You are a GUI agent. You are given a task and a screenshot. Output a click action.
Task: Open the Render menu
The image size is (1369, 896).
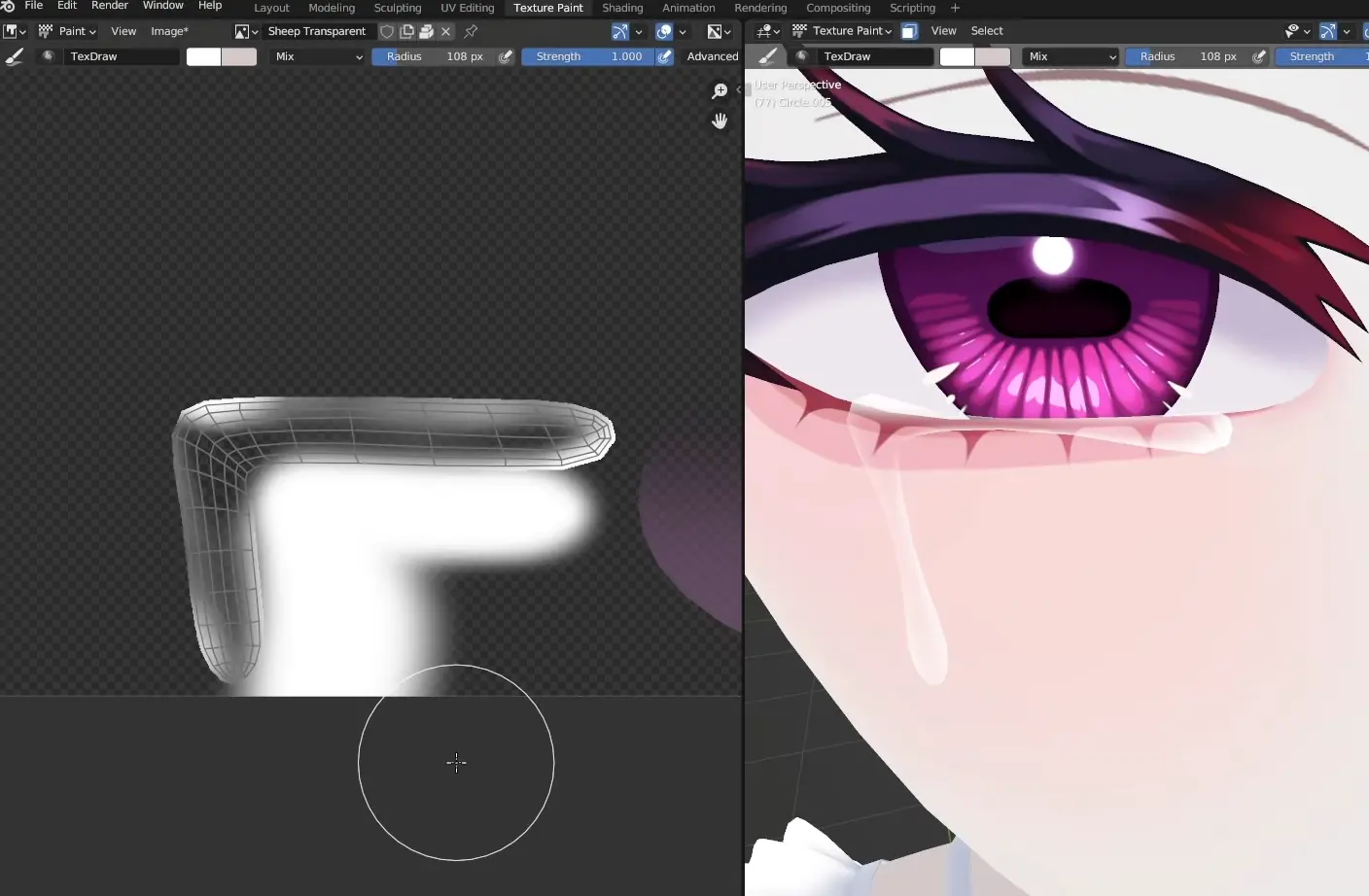tap(110, 6)
